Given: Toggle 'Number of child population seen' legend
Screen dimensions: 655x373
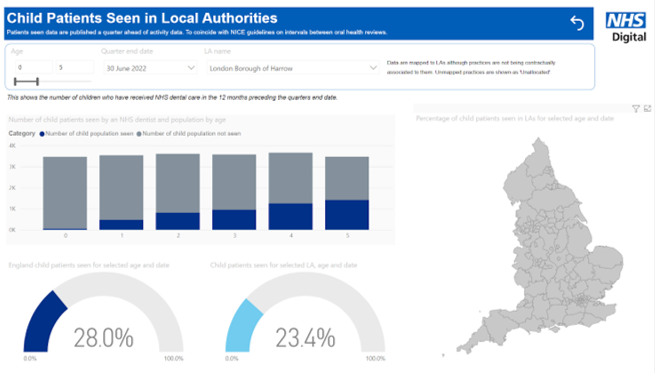Looking at the screenshot, I should [x=86, y=134].
